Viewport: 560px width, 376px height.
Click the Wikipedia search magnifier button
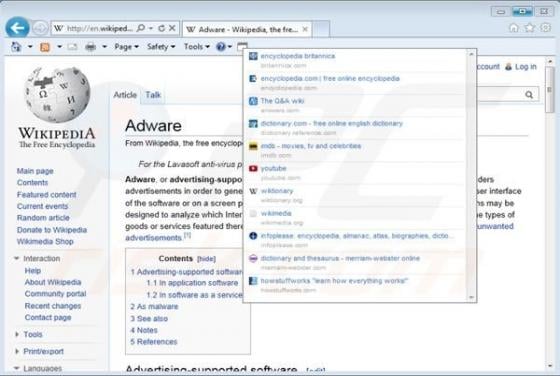click(529, 95)
